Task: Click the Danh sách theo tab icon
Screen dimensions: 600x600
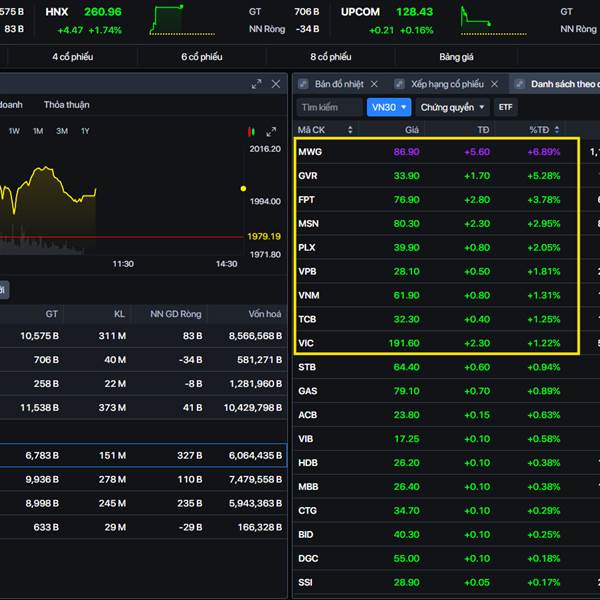Action: pos(521,85)
